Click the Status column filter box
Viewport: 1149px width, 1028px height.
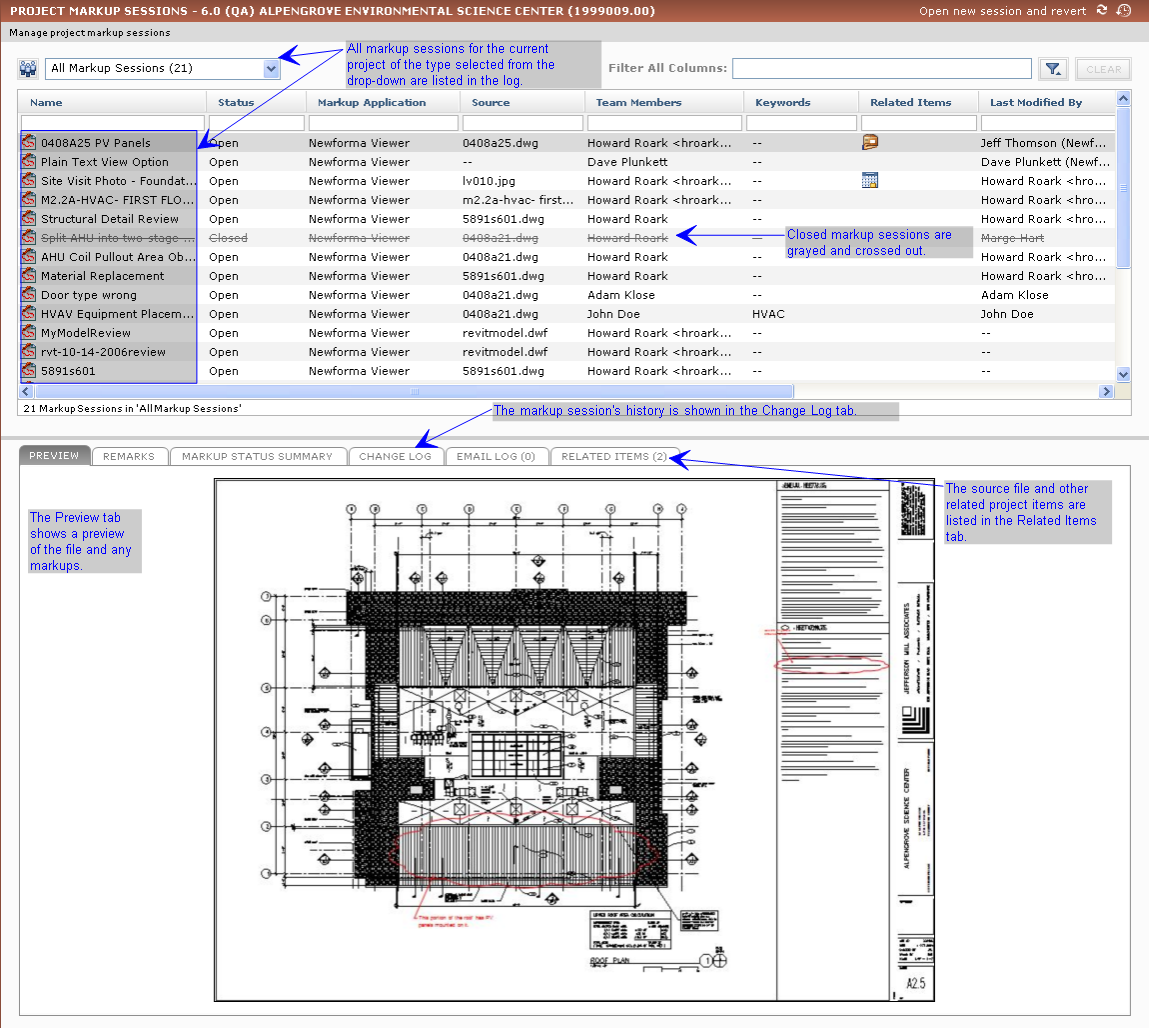tap(256, 123)
